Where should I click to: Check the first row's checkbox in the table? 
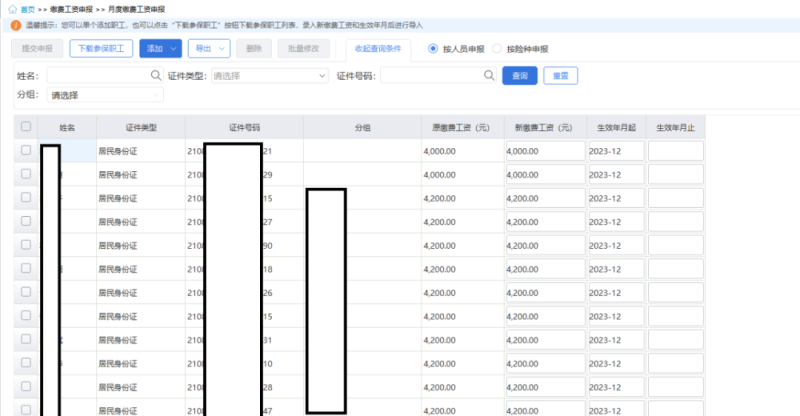point(26,150)
